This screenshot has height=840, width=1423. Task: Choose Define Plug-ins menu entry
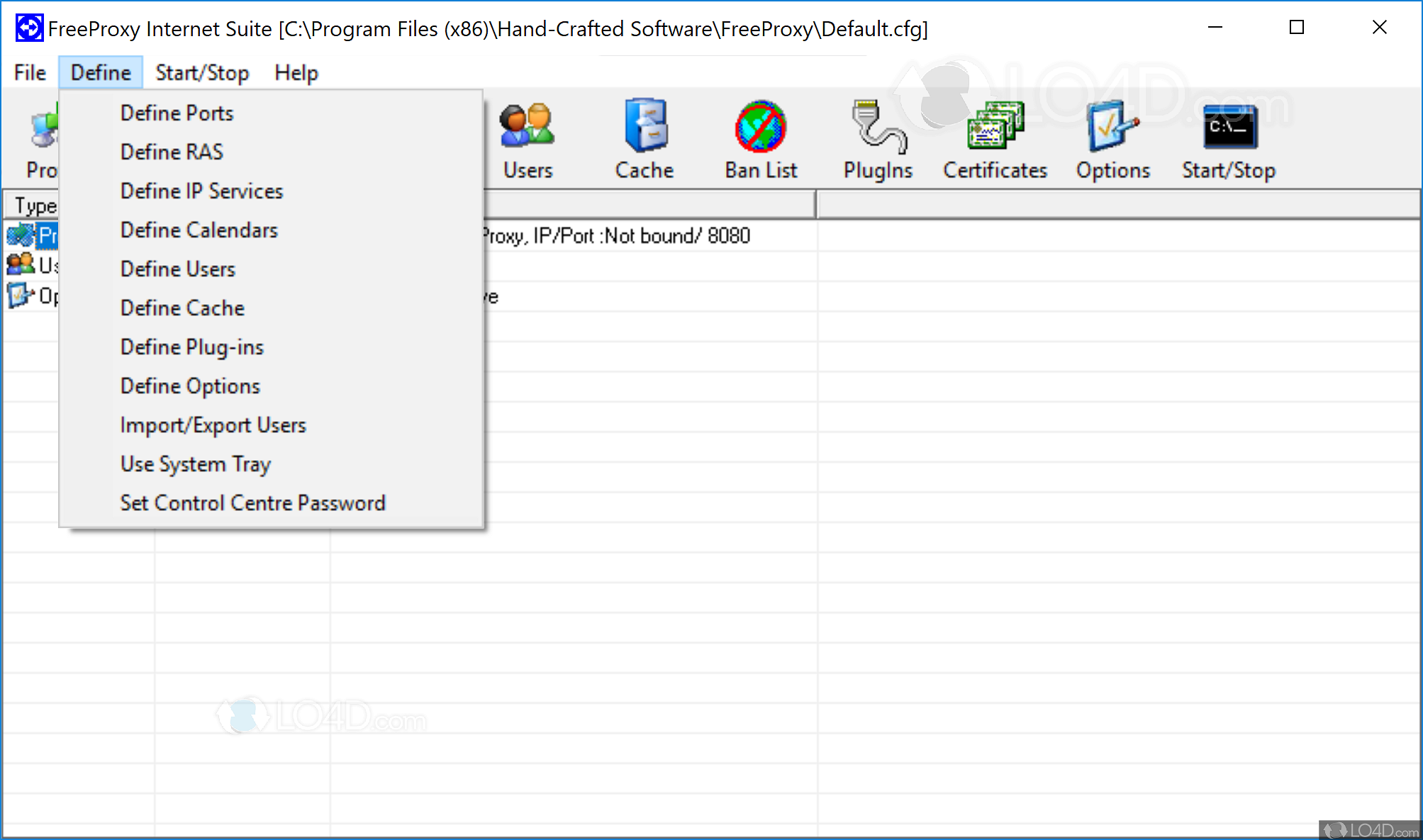click(271, 347)
